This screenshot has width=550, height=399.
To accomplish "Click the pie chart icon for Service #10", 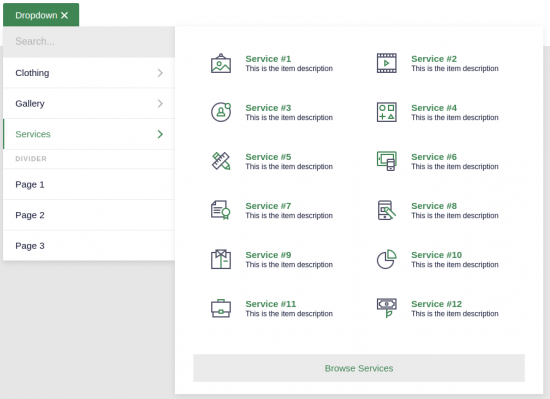I will click(x=387, y=259).
